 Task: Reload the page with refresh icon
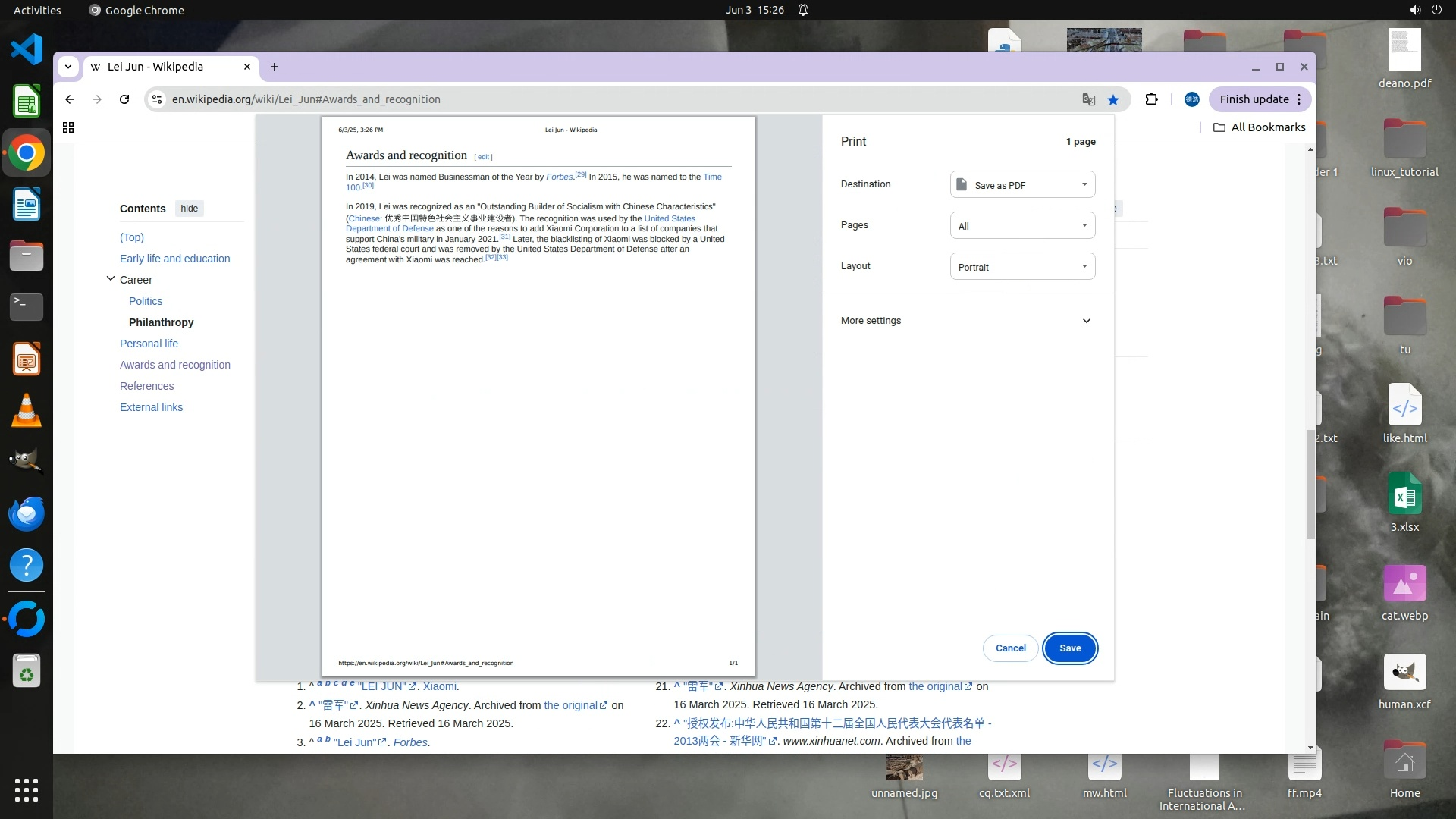coord(124,99)
